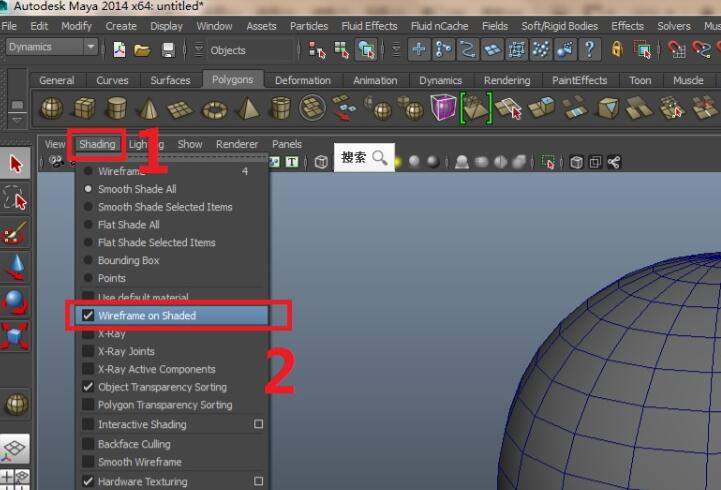Open Interactive Shading option box
This screenshot has width=721, height=490.
click(259, 425)
